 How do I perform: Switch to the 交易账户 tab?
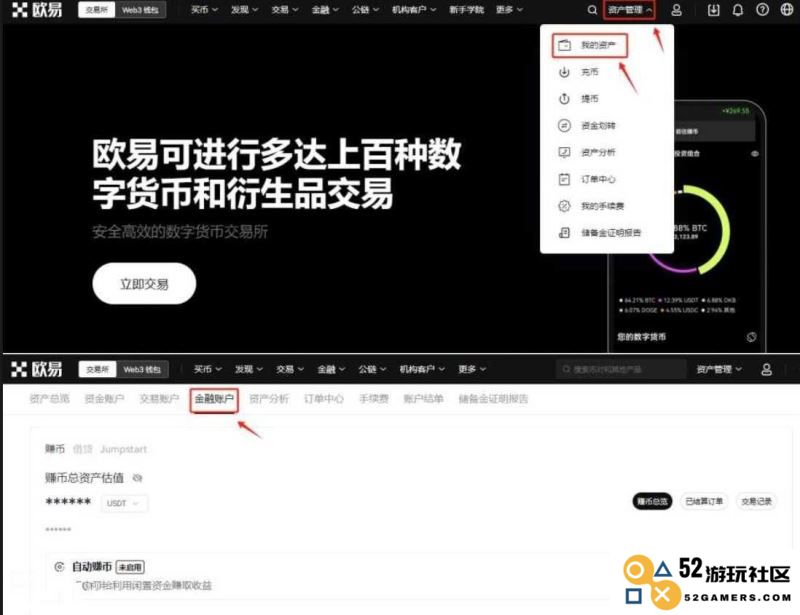click(159, 399)
